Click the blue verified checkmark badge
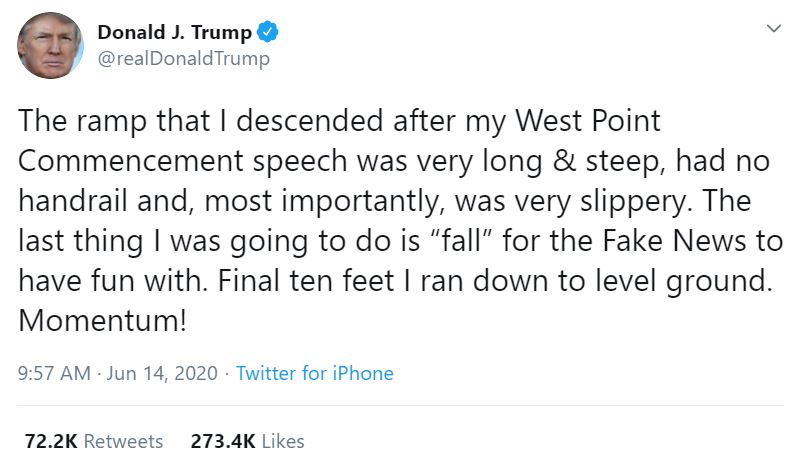Image resolution: width=803 pixels, height=462 pixels. pyautogui.click(x=267, y=32)
